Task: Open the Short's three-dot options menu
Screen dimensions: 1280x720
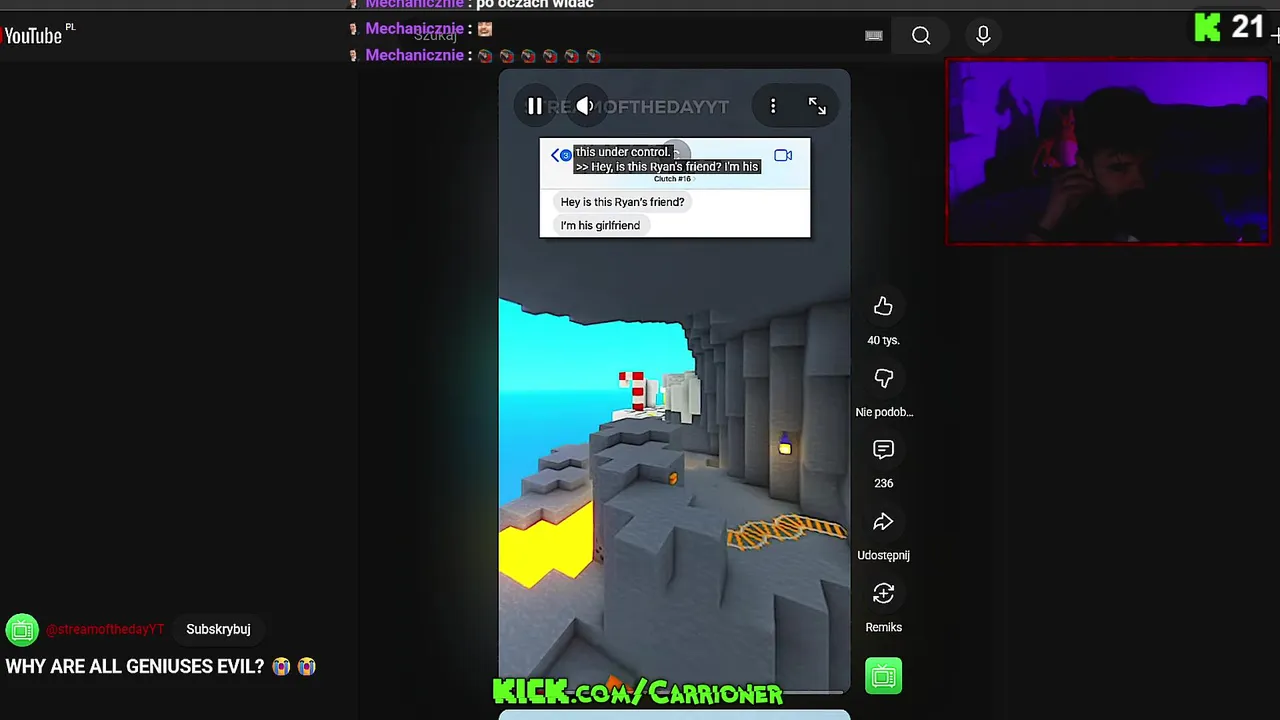Action: [x=773, y=106]
